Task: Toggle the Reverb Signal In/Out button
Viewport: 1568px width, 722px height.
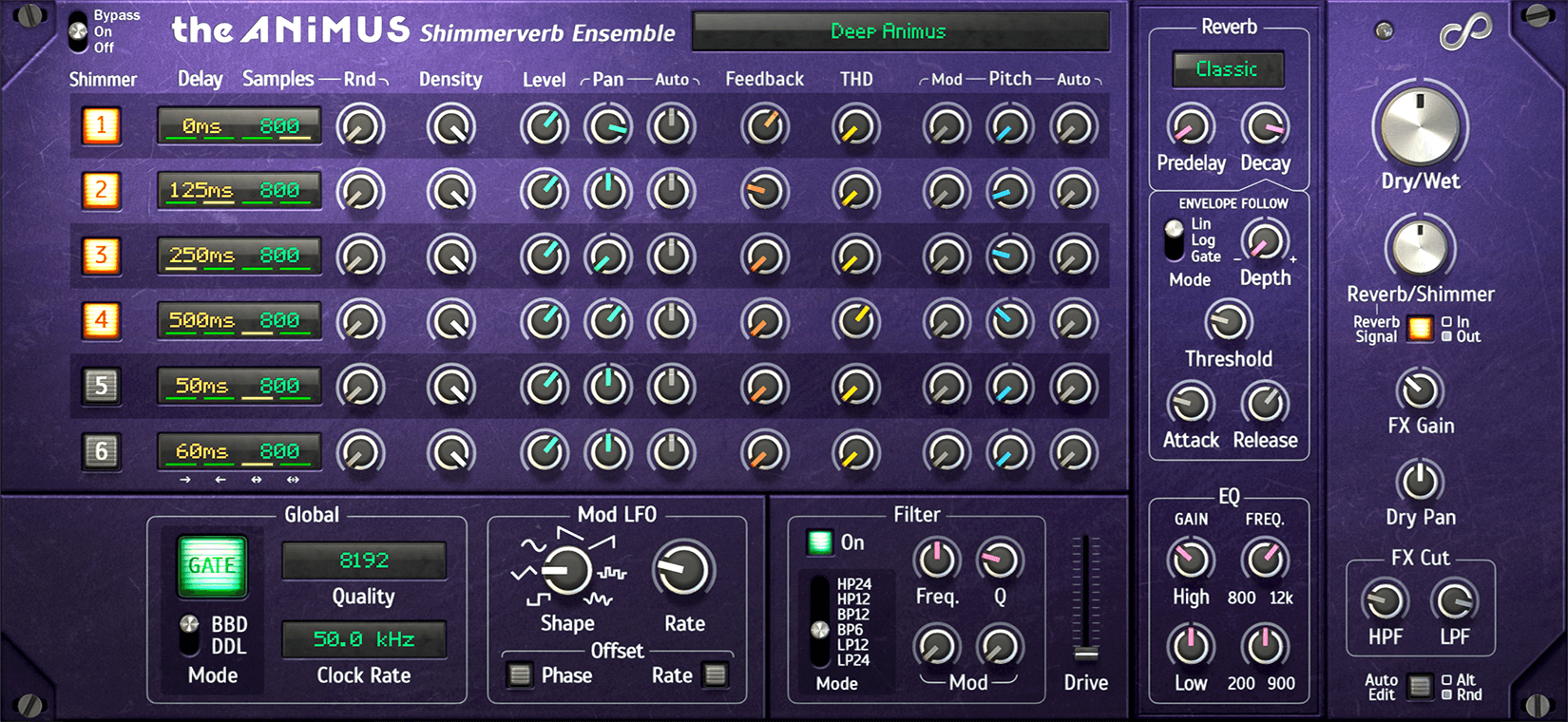Action: 1420,329
